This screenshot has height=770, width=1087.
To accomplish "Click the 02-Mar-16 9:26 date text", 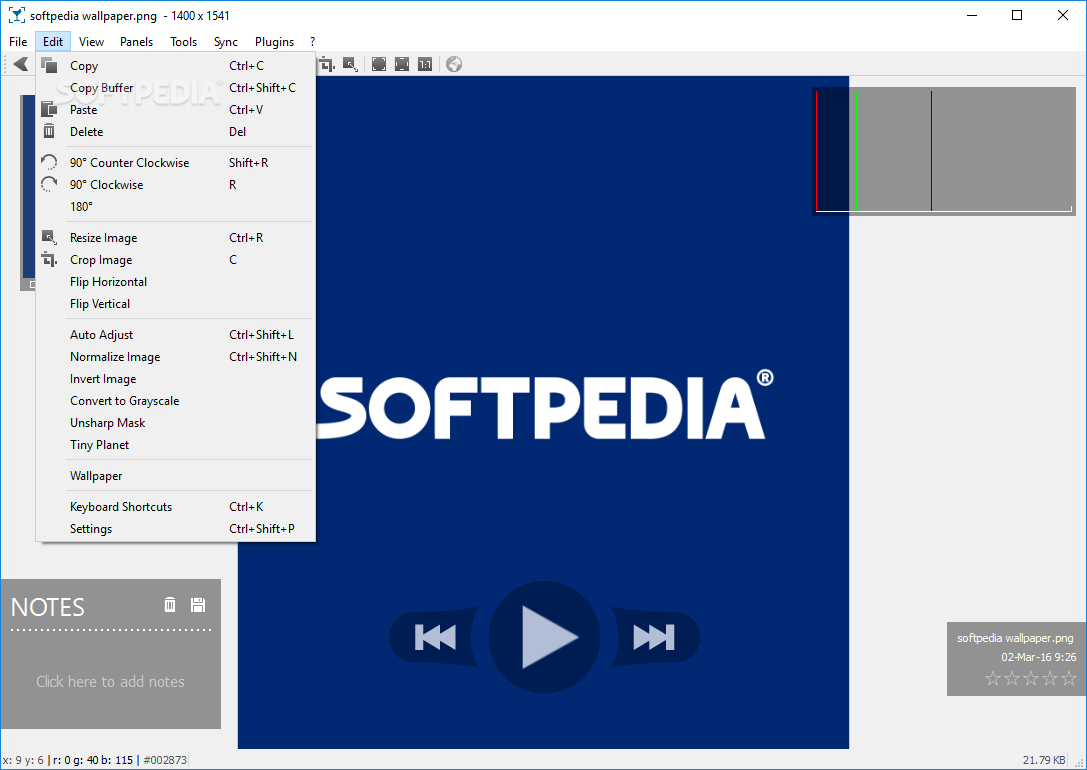I will tap(1038, 657).
